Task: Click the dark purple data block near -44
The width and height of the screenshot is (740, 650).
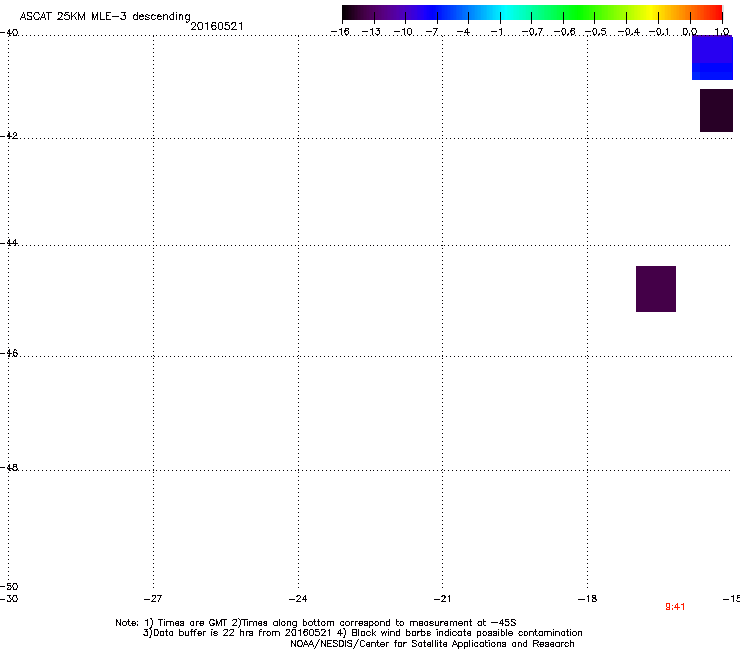Action: [656, 289]
